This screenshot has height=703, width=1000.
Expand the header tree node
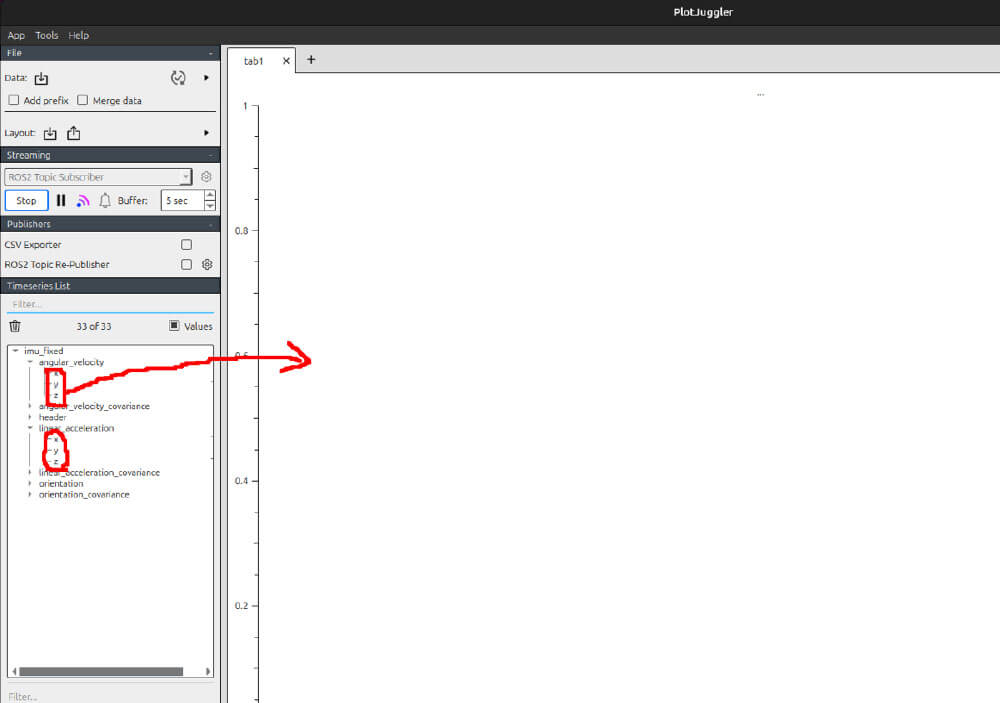30,417
